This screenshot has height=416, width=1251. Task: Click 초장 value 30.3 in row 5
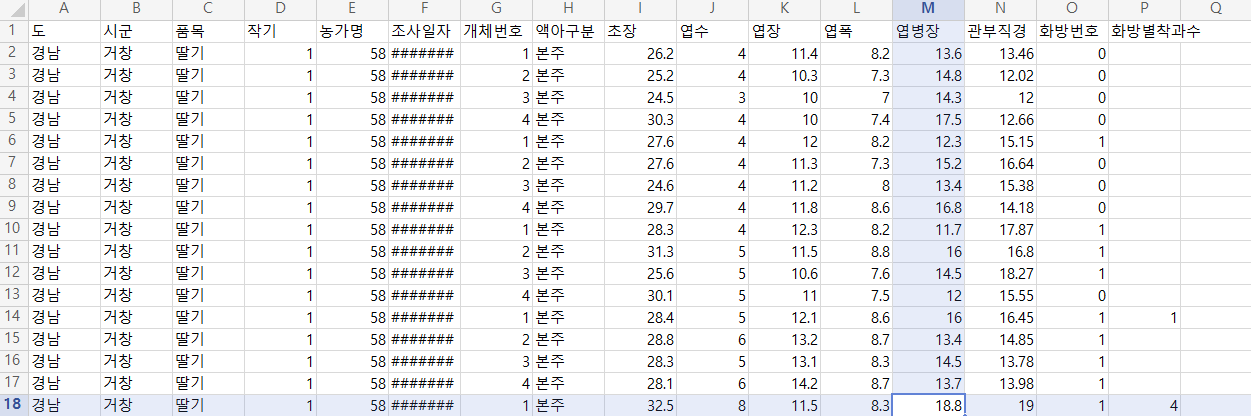tap(640, 119)
